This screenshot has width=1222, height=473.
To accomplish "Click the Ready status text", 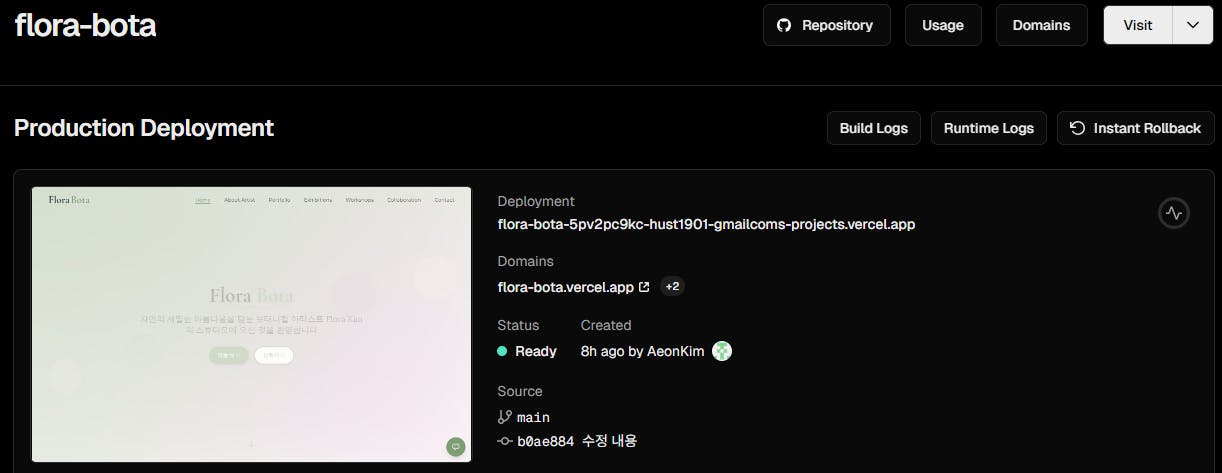I will pyautogui.click(x=536, y=351).
